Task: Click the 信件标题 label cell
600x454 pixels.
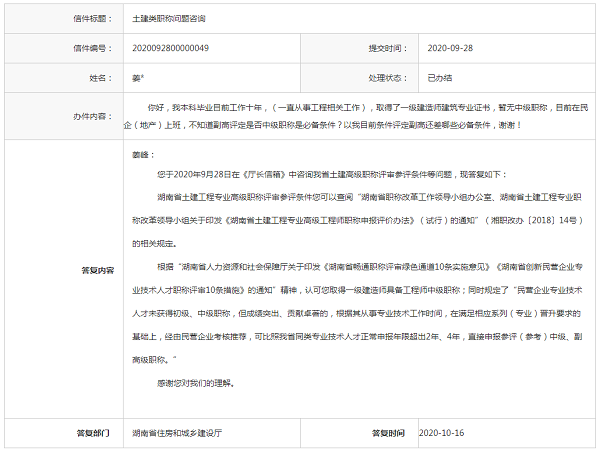Action: [x=64, y=19]
